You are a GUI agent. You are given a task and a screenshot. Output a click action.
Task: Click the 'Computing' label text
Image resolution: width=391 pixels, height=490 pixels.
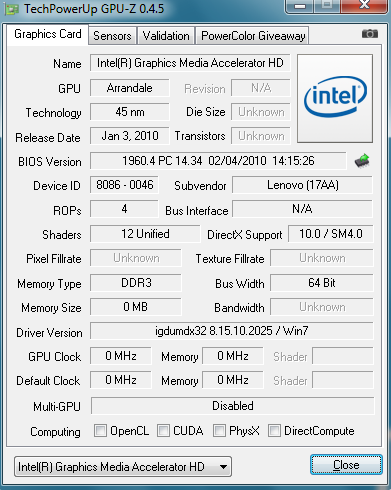coord(55,432)
